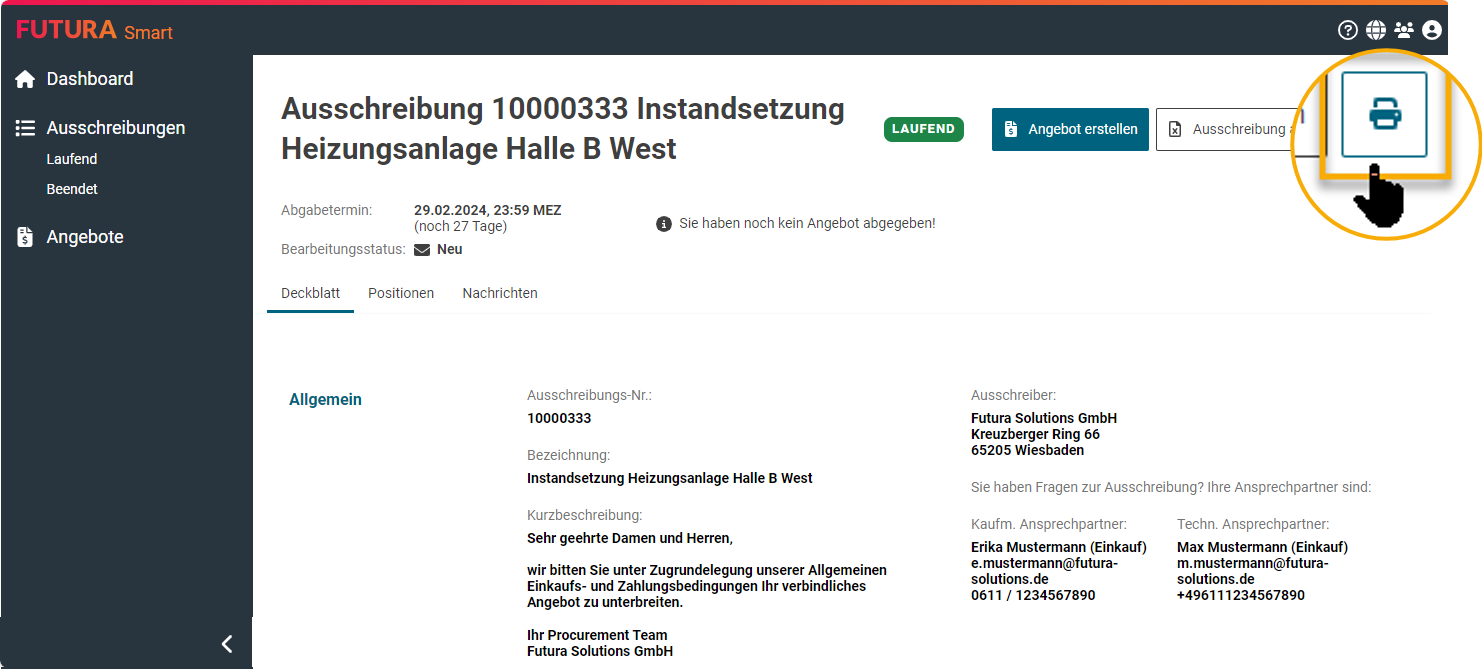Click the globe language icon
The width and height of the screenshot is (1482, 669).
click(x=1376, y=30)
